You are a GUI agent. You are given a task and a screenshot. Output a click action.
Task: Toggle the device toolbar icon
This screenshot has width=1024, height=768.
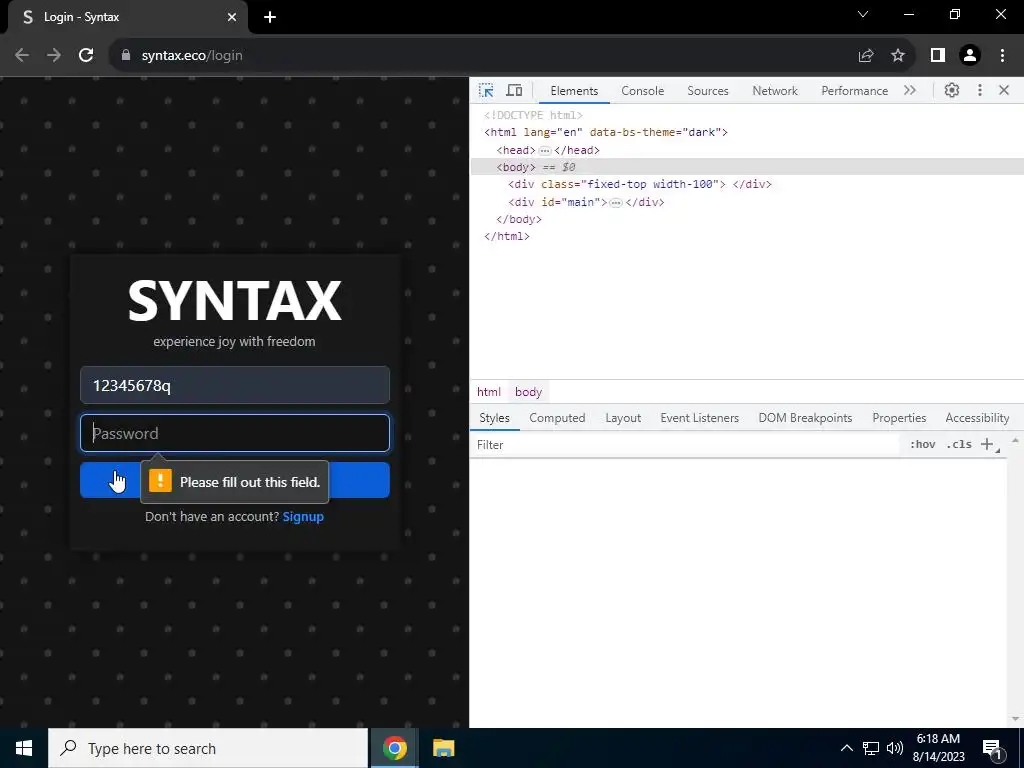pos(515,91)
